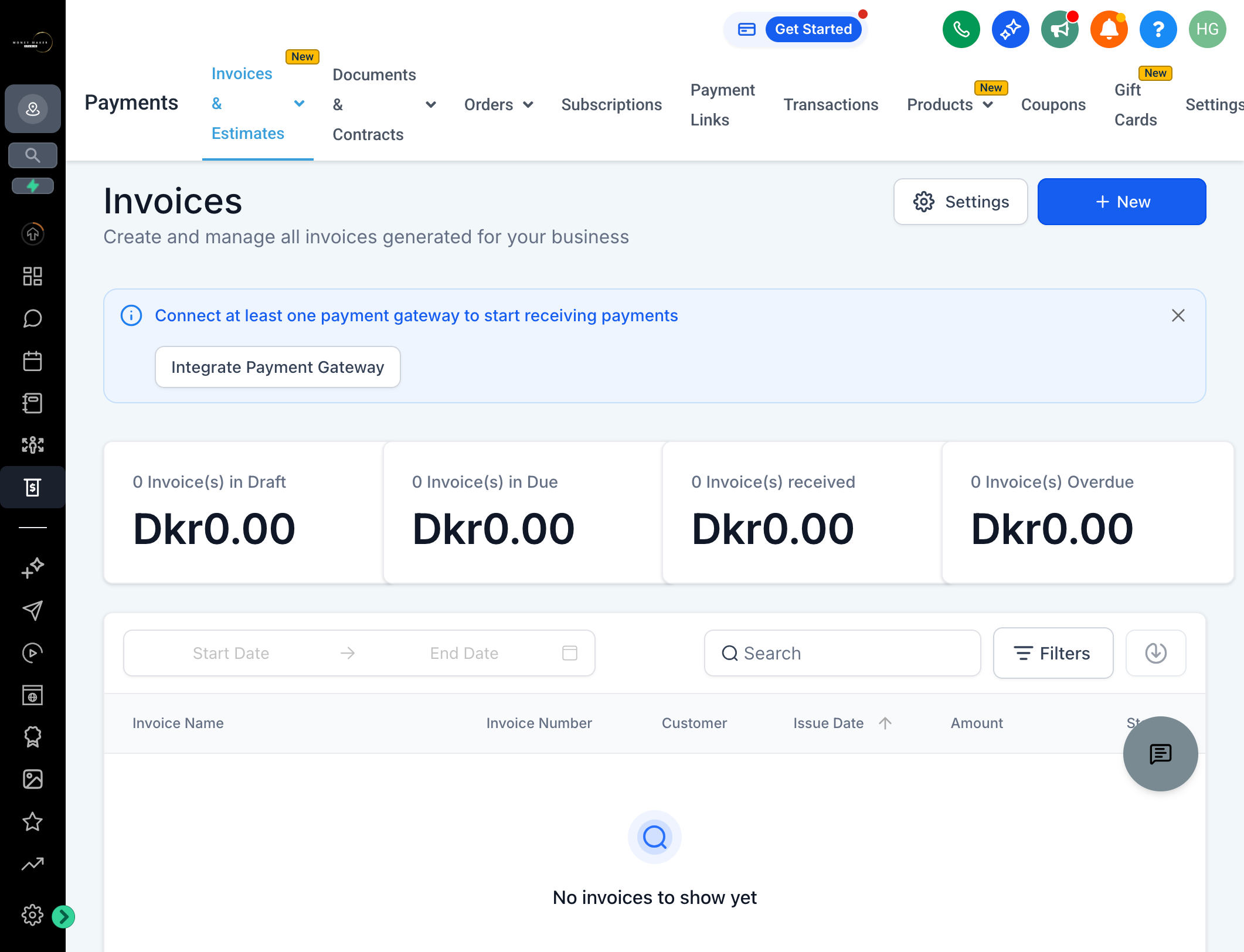The height and width of the screenshot is (952, 1244).
Task: Open the megaphone announcements icon
Action: [x=1059, y=29]
